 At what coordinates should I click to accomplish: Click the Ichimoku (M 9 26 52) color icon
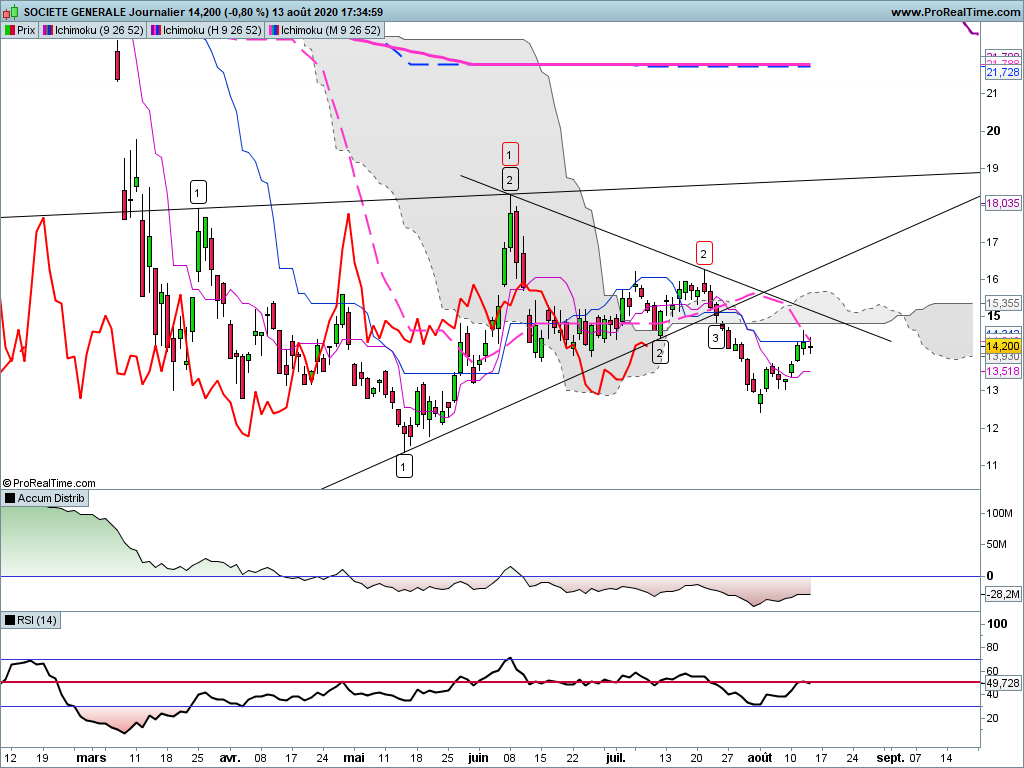pos(274,31)
